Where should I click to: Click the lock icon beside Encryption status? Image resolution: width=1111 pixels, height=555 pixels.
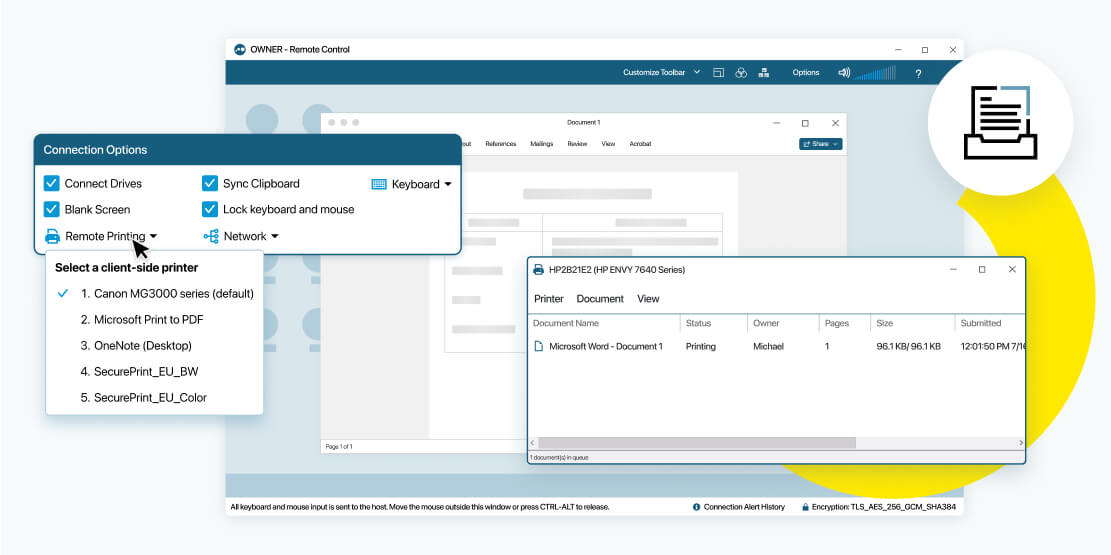806,507
